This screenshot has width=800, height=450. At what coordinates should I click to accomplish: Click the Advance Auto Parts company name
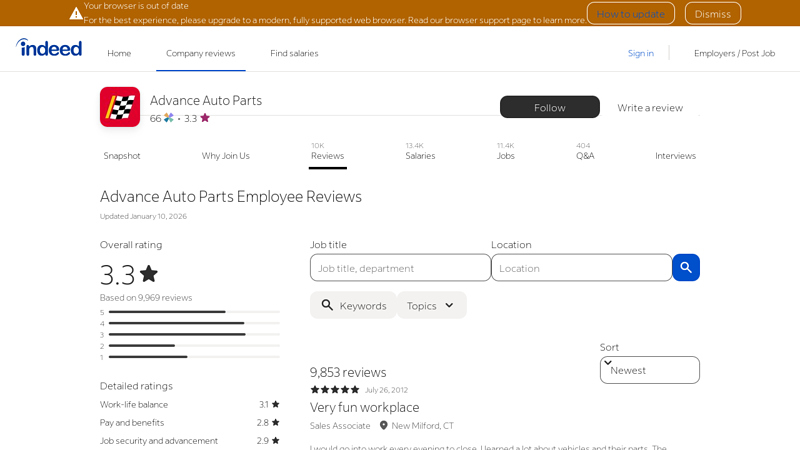click(206, 100)
